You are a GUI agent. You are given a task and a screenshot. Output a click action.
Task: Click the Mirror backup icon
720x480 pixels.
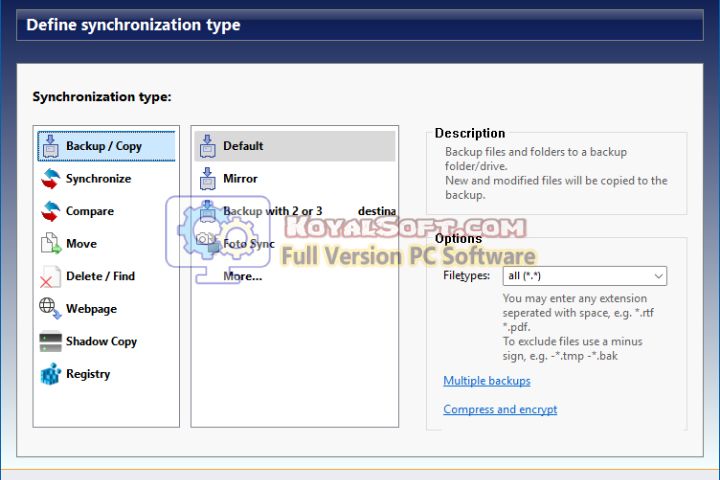coord(208,179)
